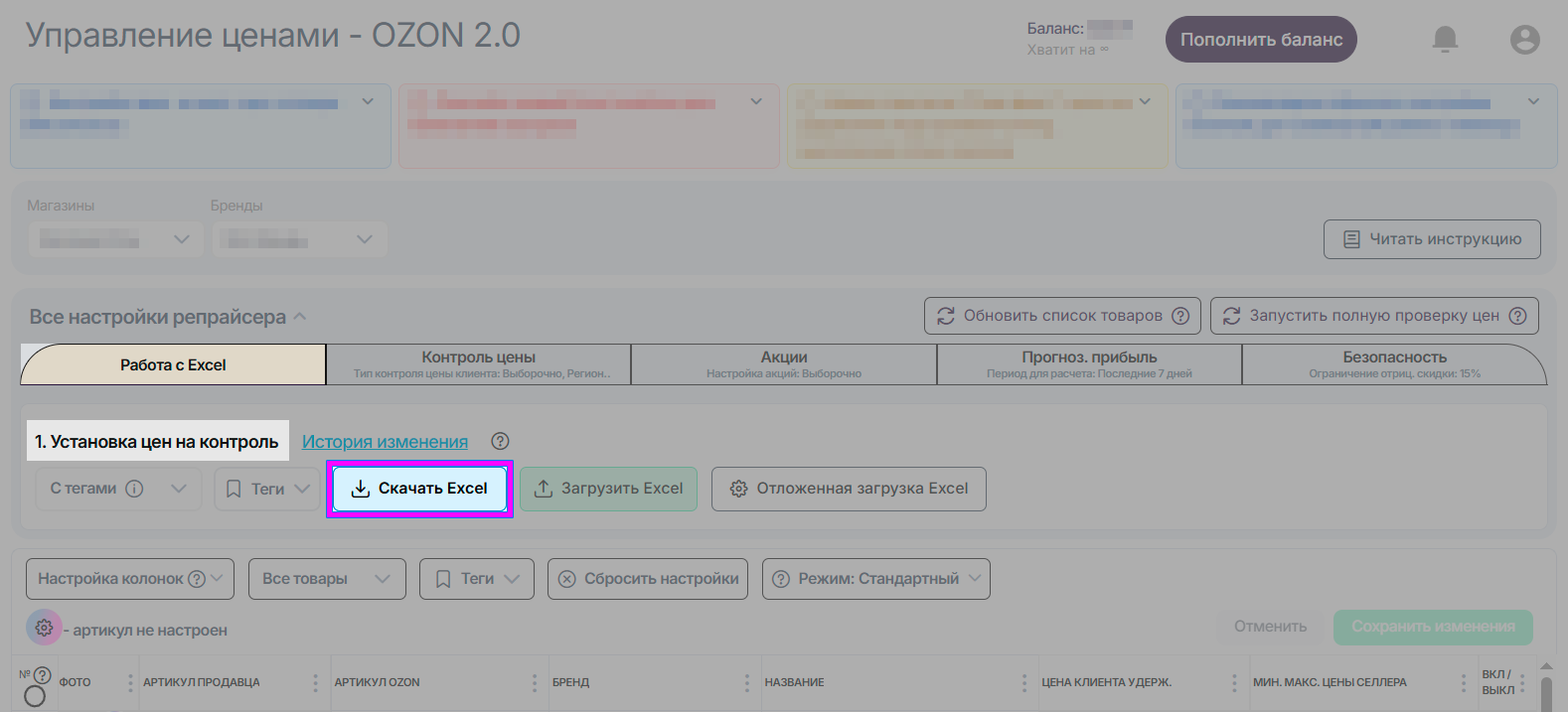Click the gear icon beside артикул не настроен
Viewport: 1568px width, 712px height.
click(x=44, y=628)
